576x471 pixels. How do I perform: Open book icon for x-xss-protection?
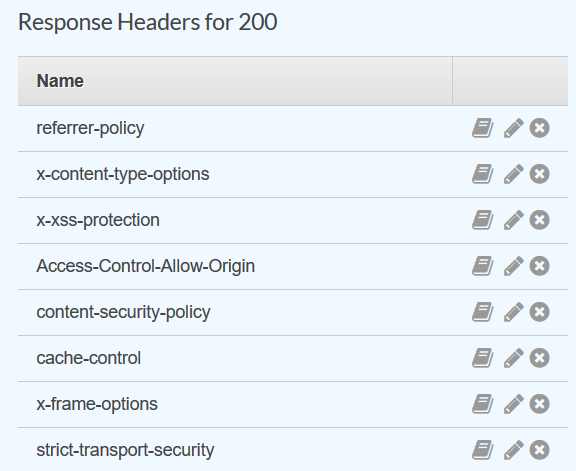point(483,220)
